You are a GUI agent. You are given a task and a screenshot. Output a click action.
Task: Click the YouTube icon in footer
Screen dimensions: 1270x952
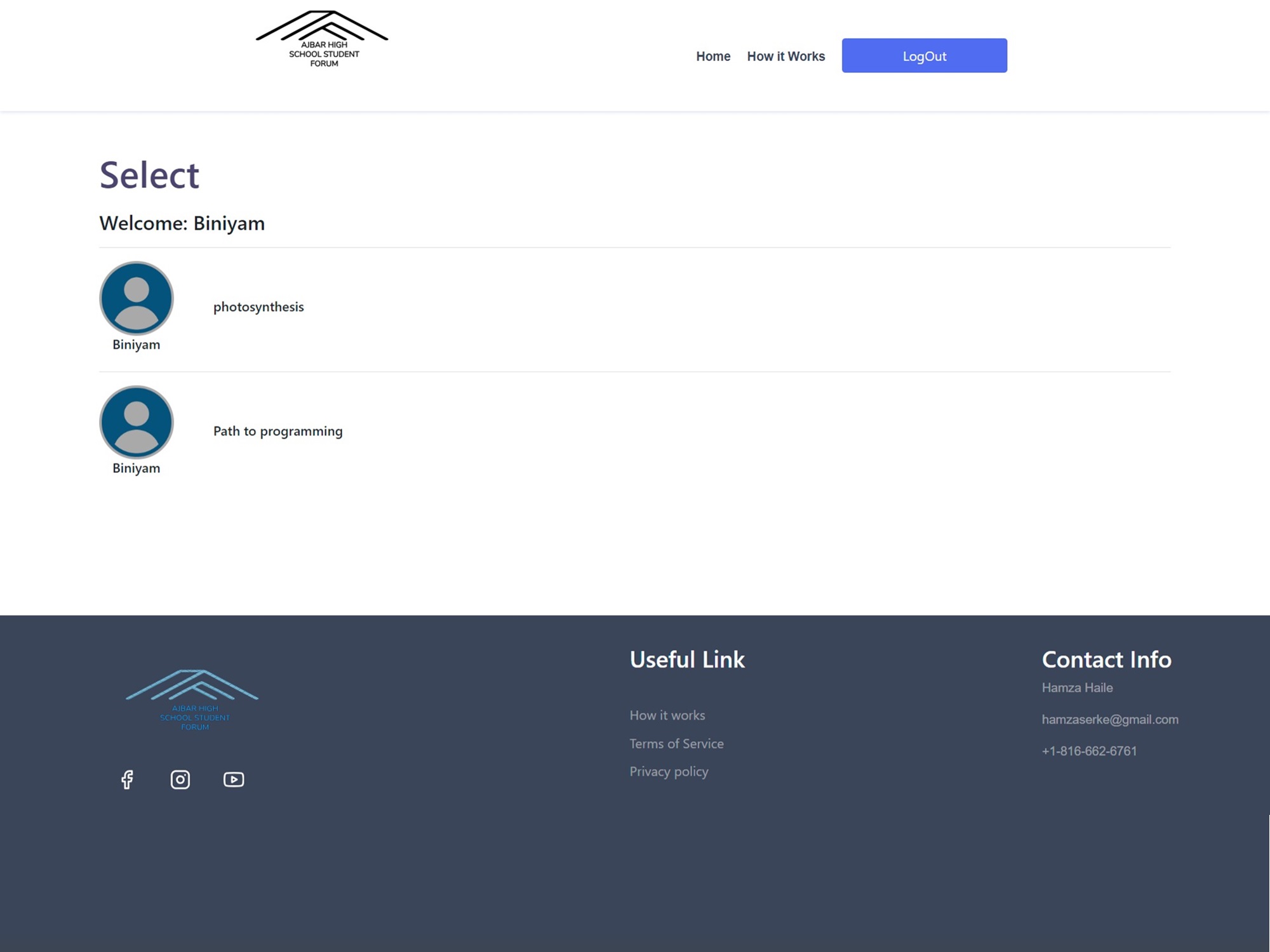pos(234,779)
